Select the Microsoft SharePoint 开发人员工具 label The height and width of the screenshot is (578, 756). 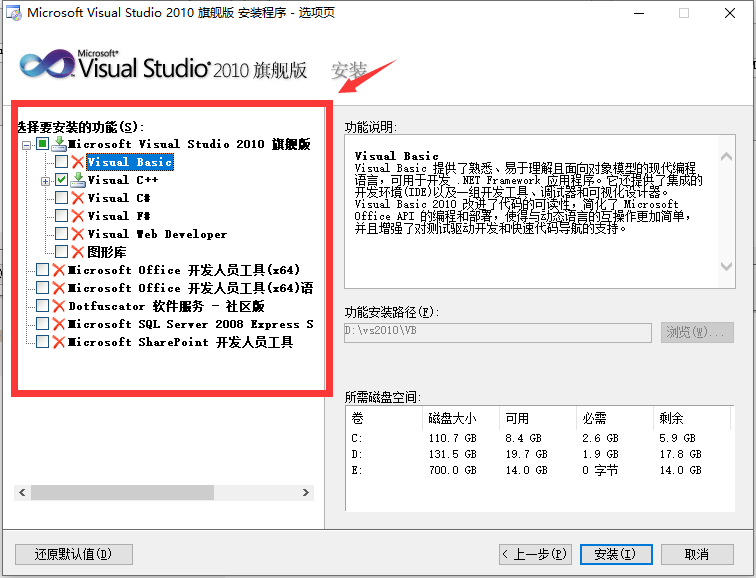[x=180, y=342]
